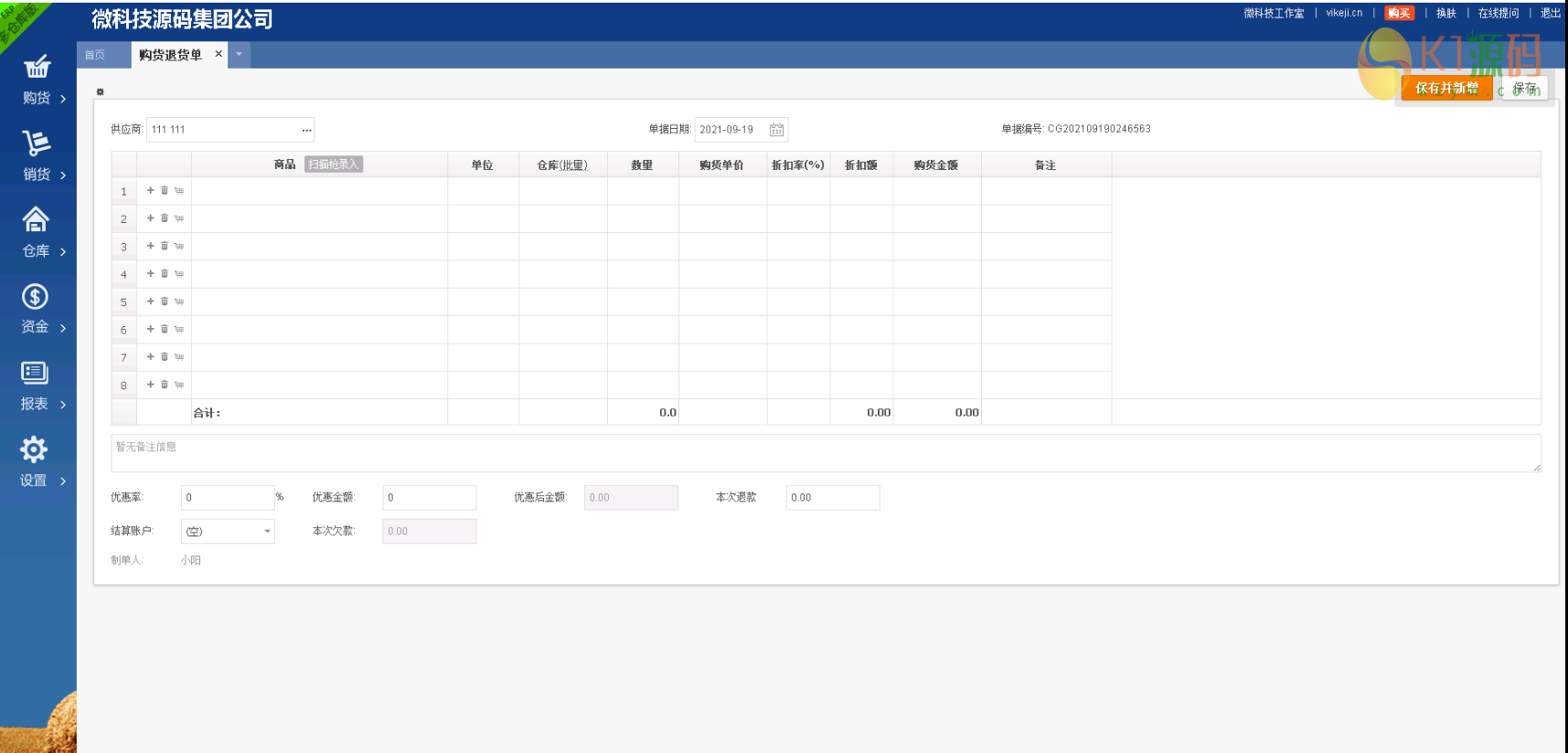This screenshot has width=1568, height=753.
Task: Close the 购货退货单 tab
Action: coord(219,54)
